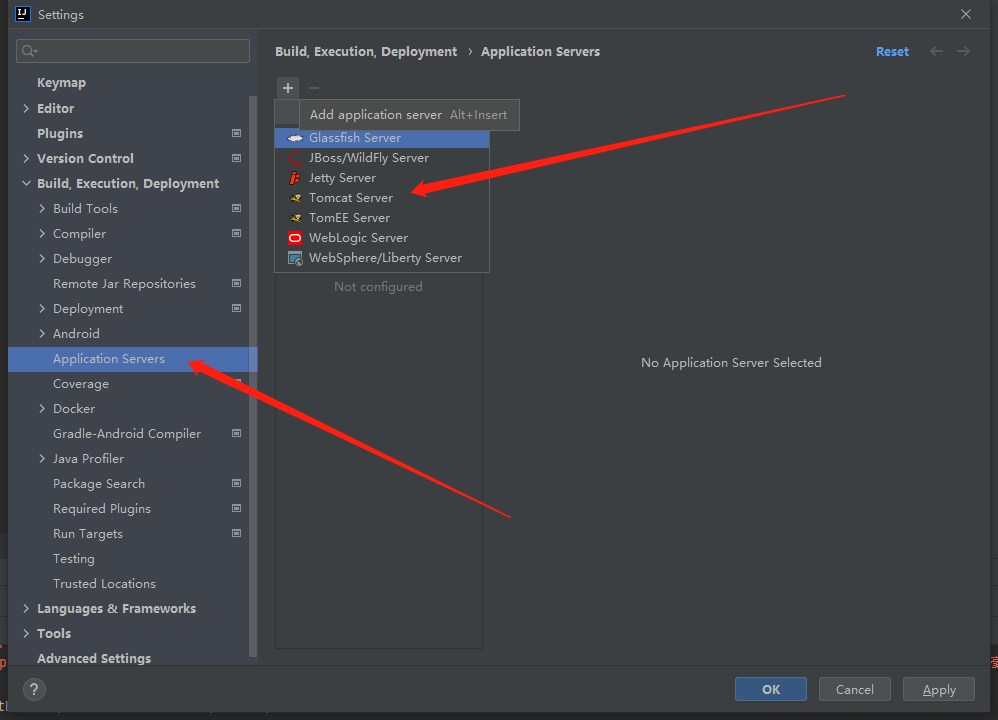Click the Reset link
Screen dimensions: 998x720
tap(892, 52)
